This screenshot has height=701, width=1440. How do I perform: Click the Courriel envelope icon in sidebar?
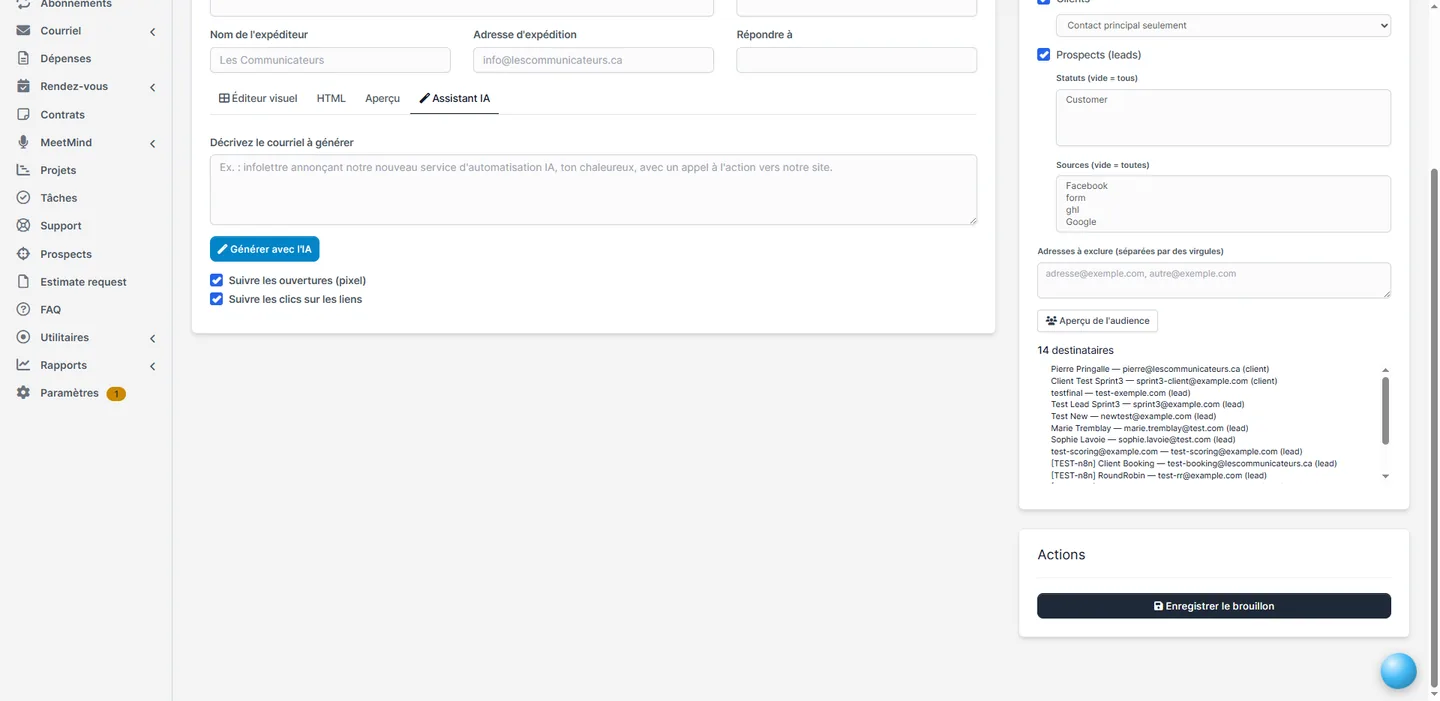tap(23, 31)
